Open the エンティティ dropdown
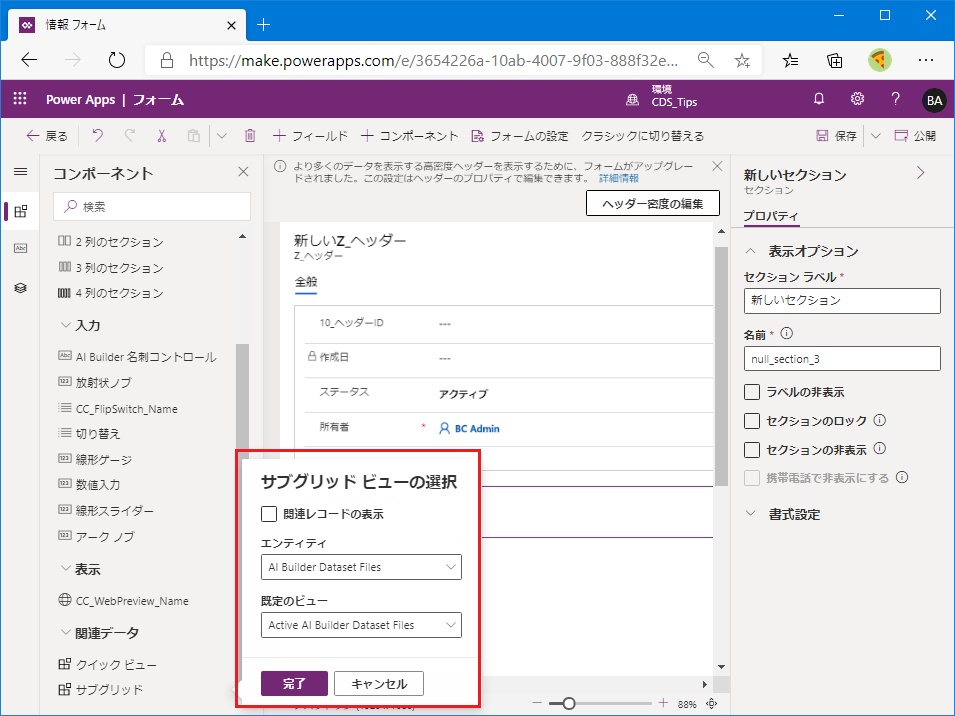 coord(361,567)
